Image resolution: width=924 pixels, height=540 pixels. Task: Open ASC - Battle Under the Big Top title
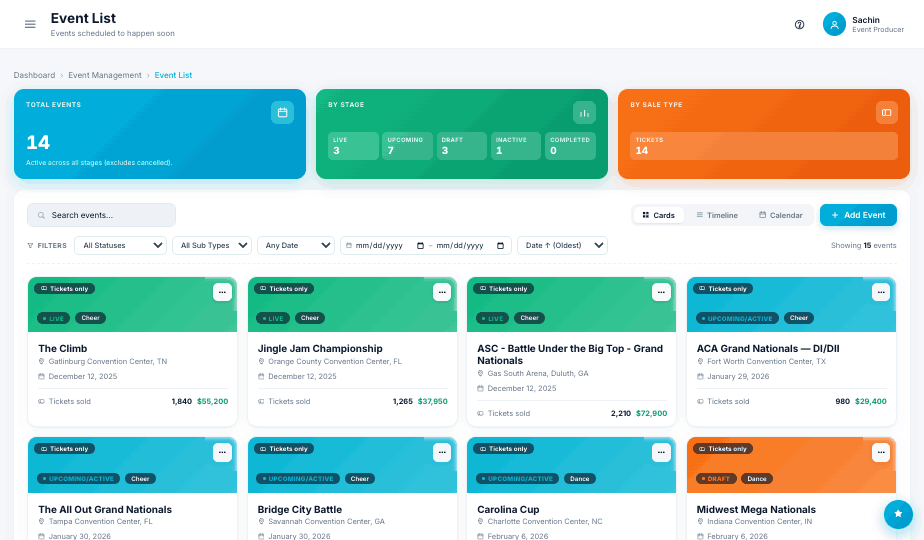(x=570, y=354)
